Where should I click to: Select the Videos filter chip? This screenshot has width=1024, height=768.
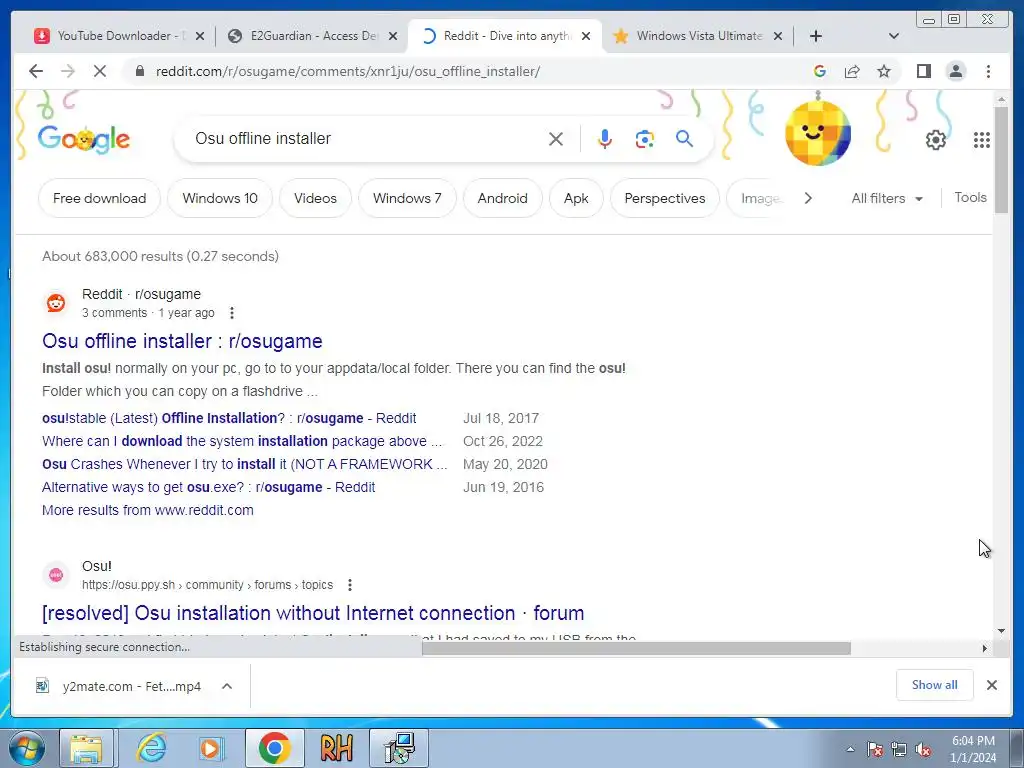(x=315, y=198)
